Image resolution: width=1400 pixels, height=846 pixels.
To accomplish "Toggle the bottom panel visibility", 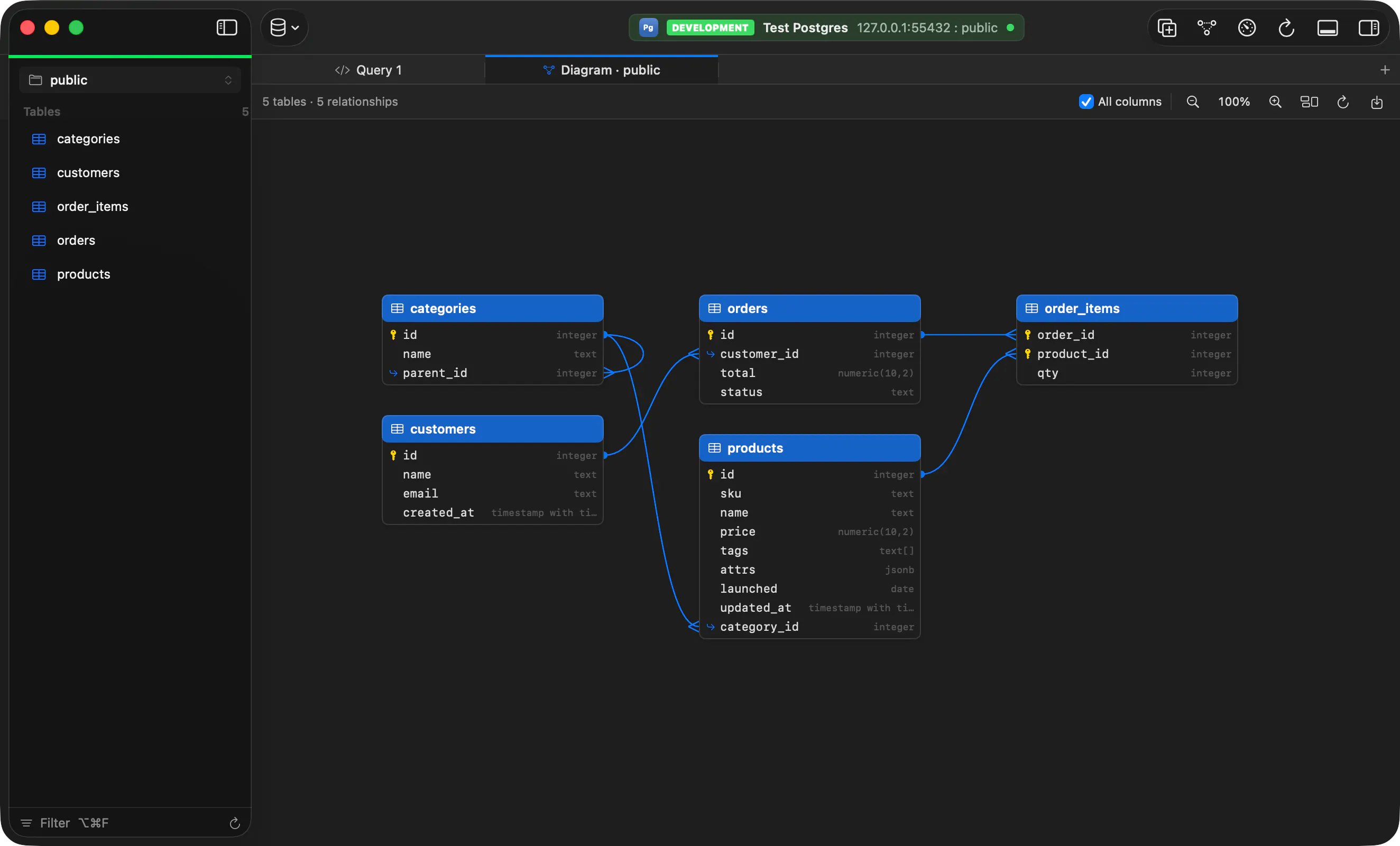I will 1327,27.
